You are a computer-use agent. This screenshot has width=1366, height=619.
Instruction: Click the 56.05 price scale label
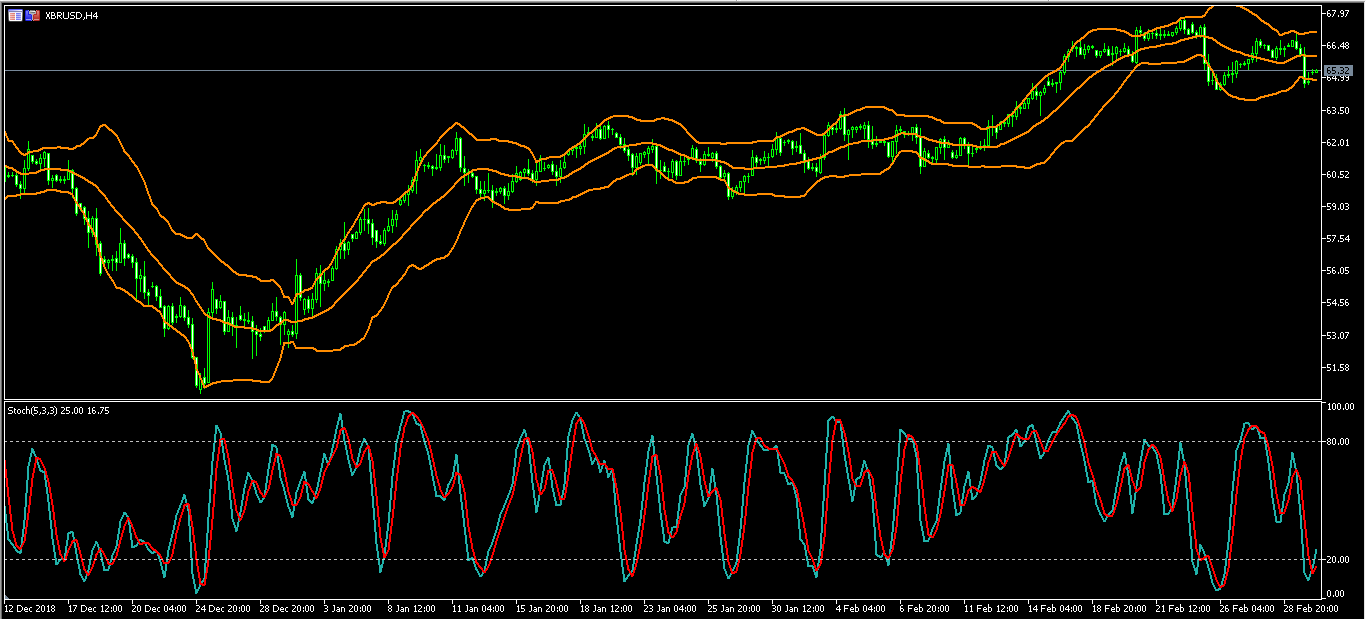[x=1337, y=271]
